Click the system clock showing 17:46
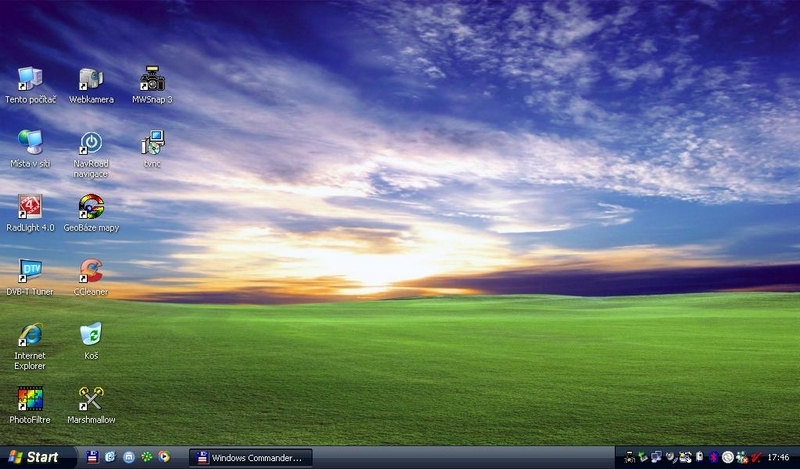The width and height of the screenshot is (800, 469). pos(777,457)
